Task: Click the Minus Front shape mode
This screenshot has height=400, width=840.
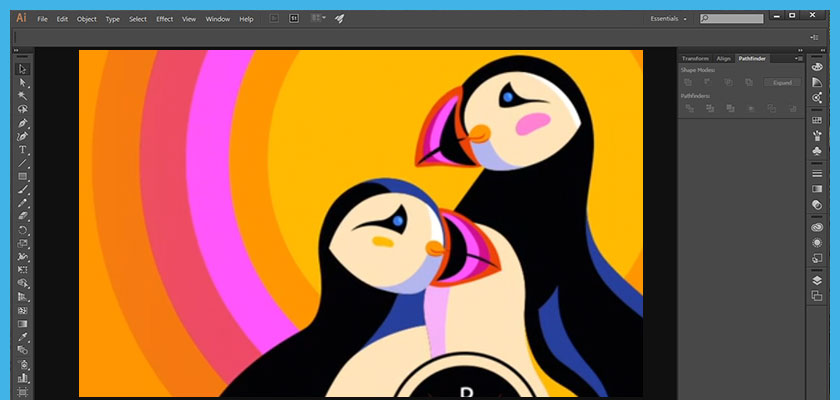Action: (708, 82)
